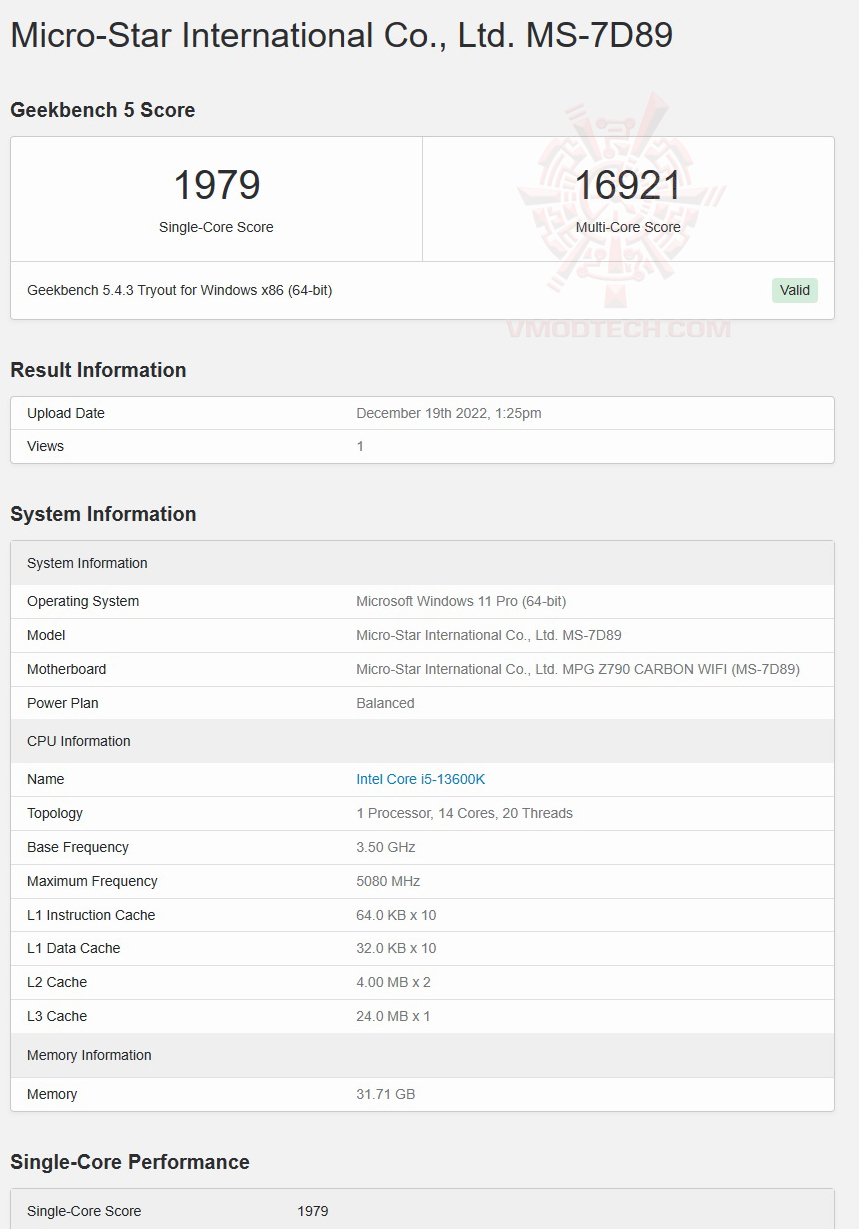Click the page title MS-7D89 heading

[x=341, y=35]
